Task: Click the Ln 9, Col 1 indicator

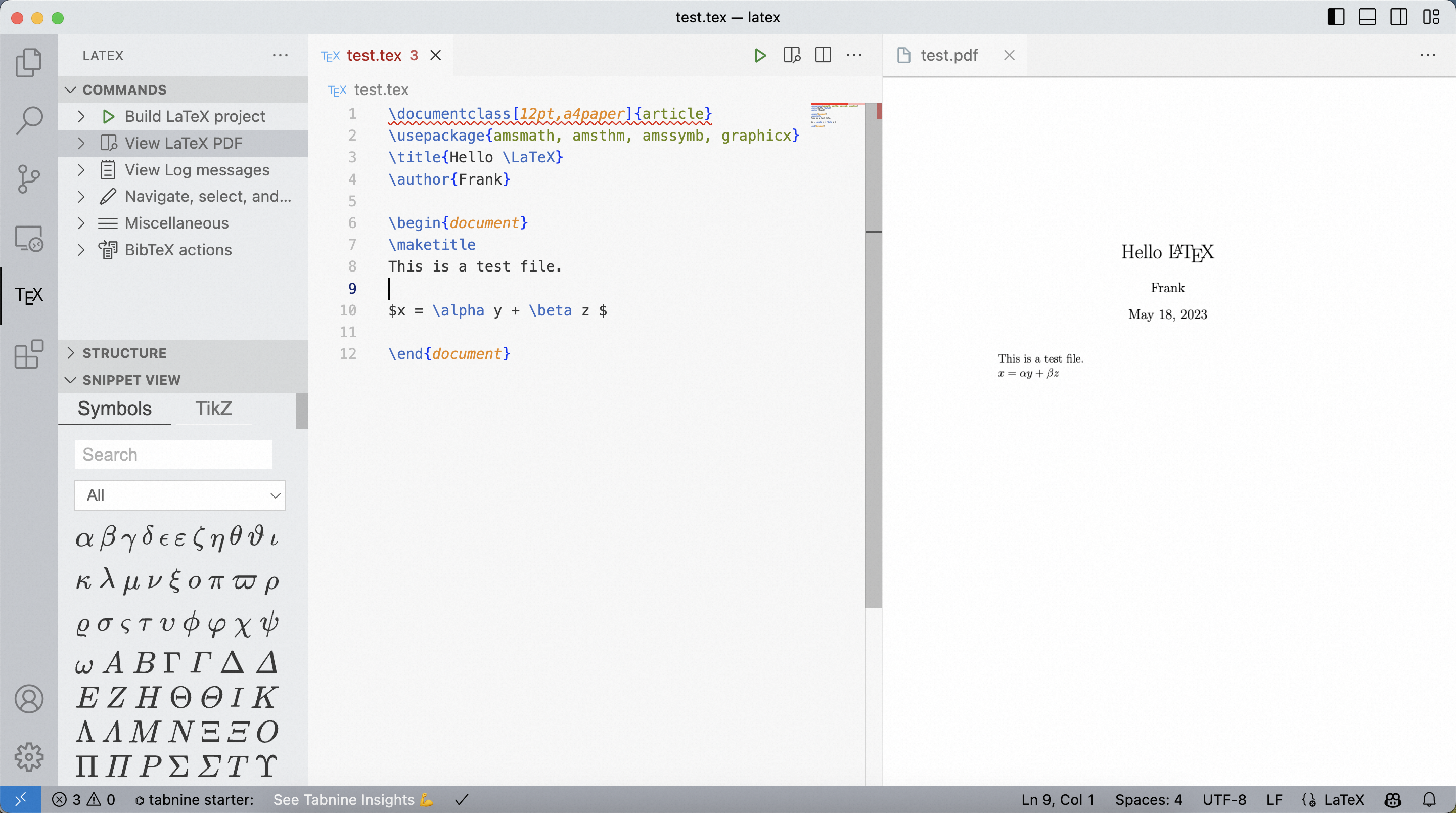Action: [x=1058, y=799]
